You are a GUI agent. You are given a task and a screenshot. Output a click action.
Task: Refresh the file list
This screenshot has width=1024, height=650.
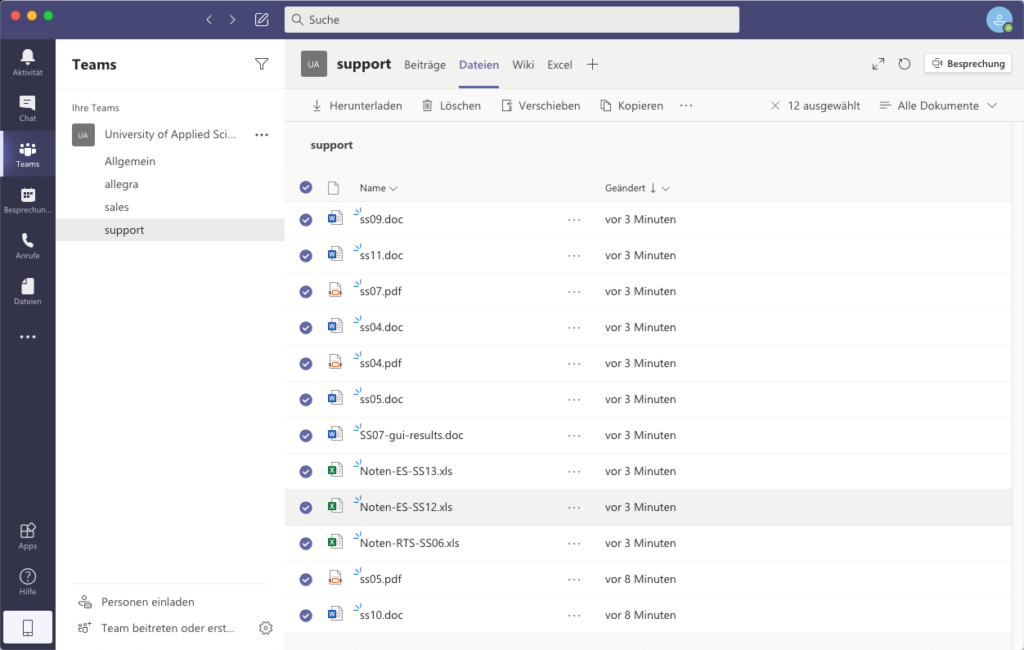[x=904, y=63]
